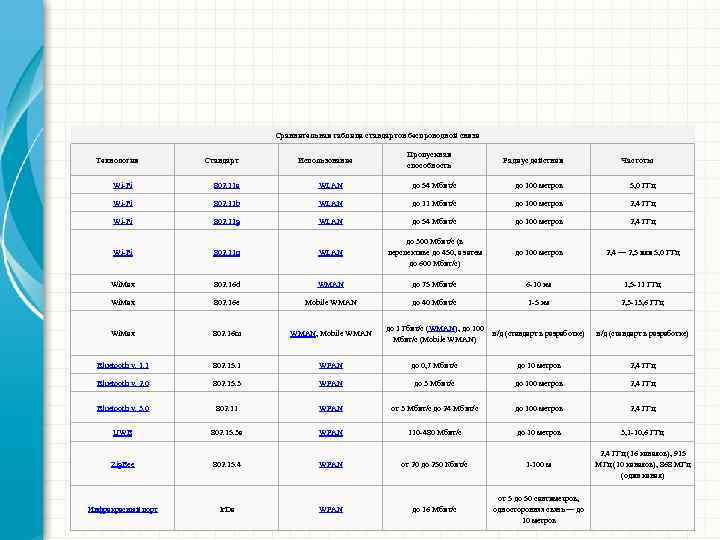Select the 1-100 м range cell for ZigBee
Viewport: 720px width, 540px height.
[538, 465]
